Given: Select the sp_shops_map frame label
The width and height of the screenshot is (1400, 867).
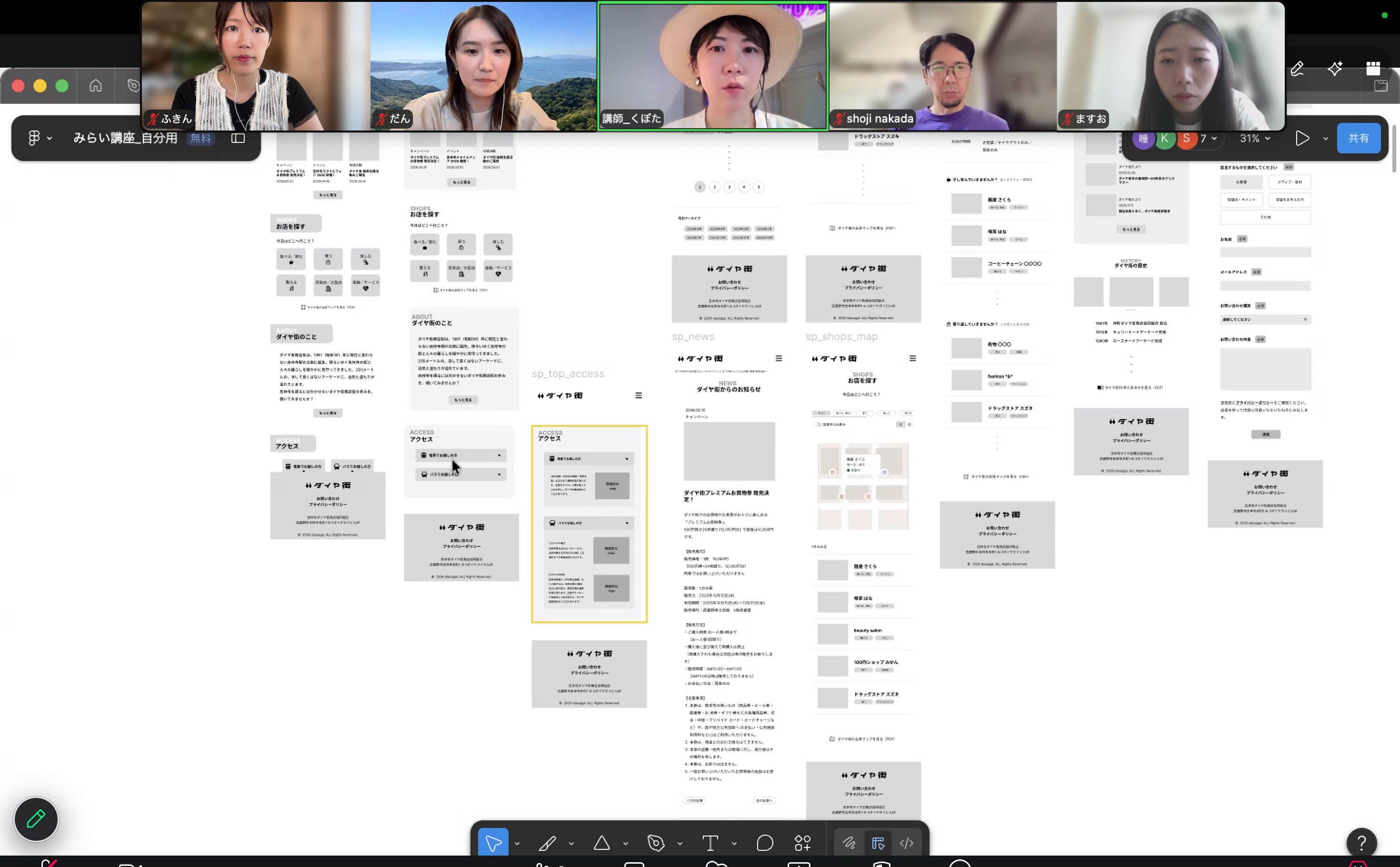Looking at the screenshot, I should pyautogui.click(x=841, y=337).
